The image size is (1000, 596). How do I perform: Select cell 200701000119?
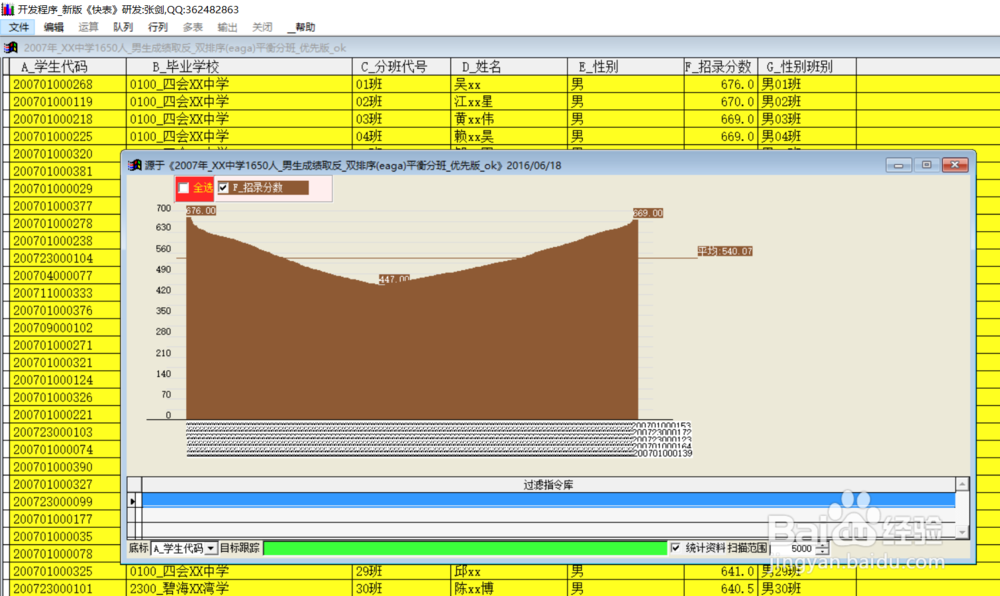(68, 101)
